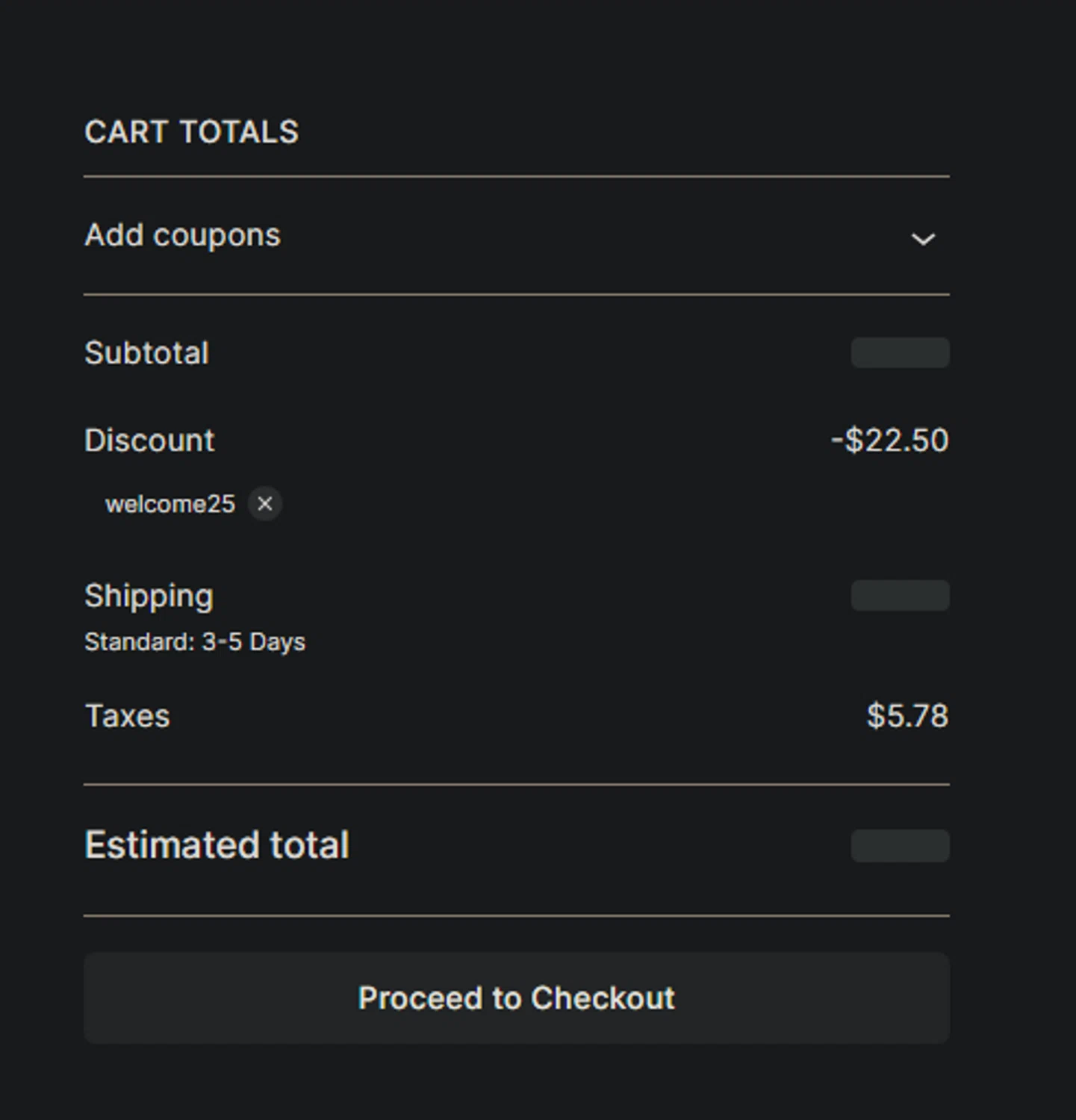Screen dimensions: 1076x1120
Task: Click the downward chevron beside Add coupons
Action: point(923,239)
